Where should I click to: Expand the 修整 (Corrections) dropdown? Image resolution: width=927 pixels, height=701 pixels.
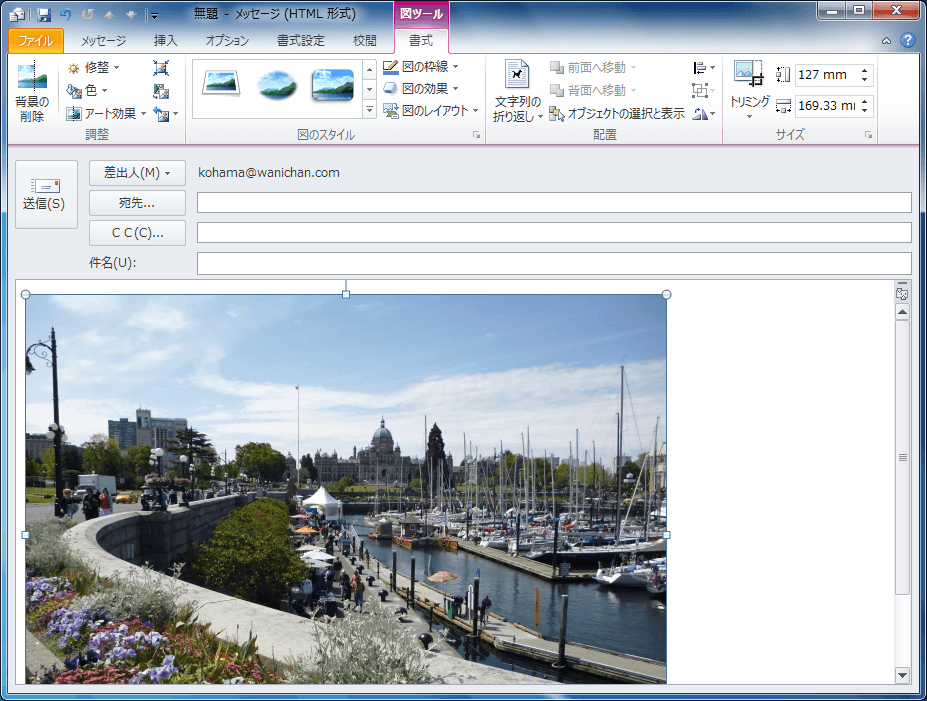coord(93,68)
